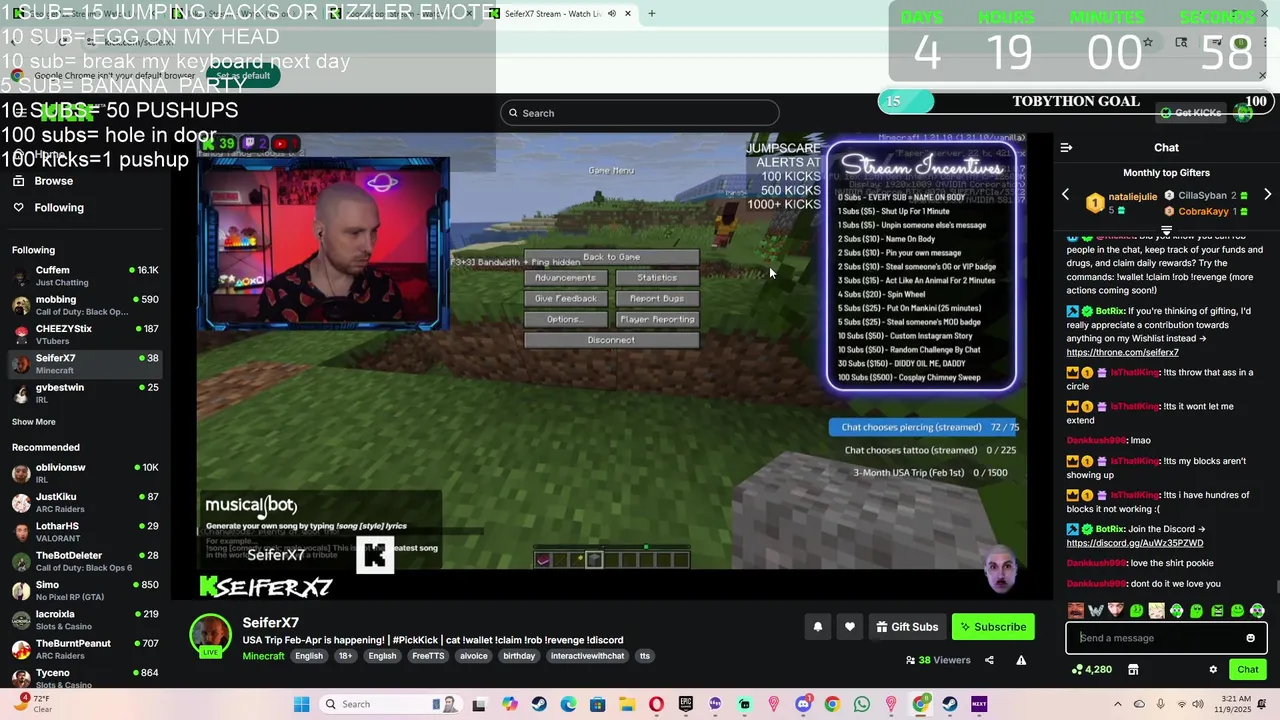Open Copilot from the taskbar
The height and width of the screenshot is (720, 1280).
(x=510, y=704)
